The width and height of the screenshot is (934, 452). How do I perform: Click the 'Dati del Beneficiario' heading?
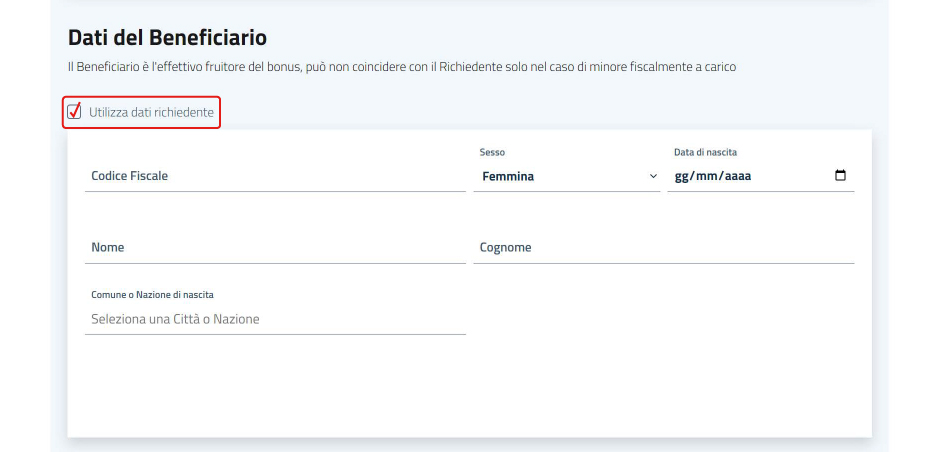coord(167,38)
